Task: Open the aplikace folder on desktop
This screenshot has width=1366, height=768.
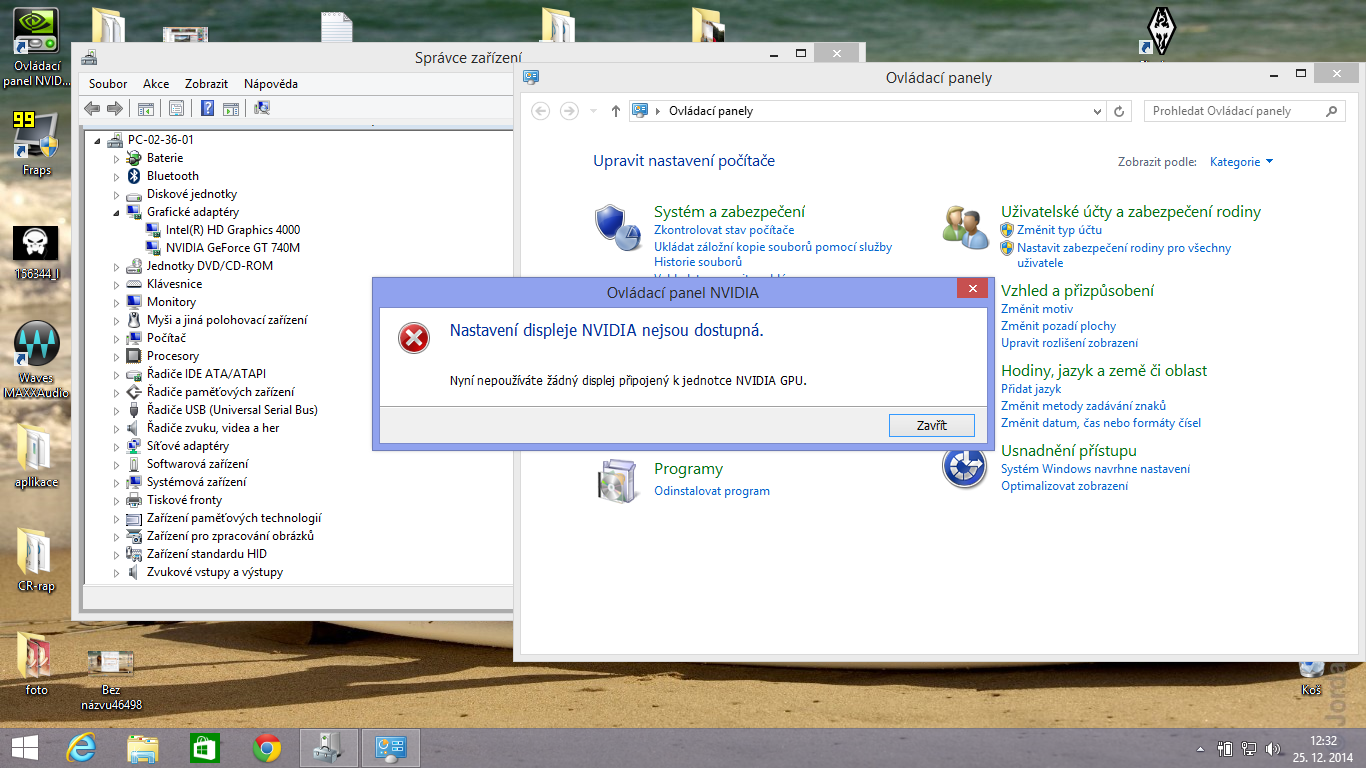Action: point(36,457)
